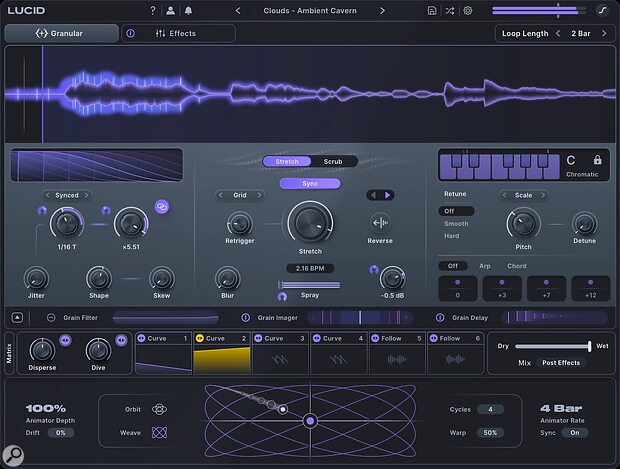Open the user account icon

[170, 11]
